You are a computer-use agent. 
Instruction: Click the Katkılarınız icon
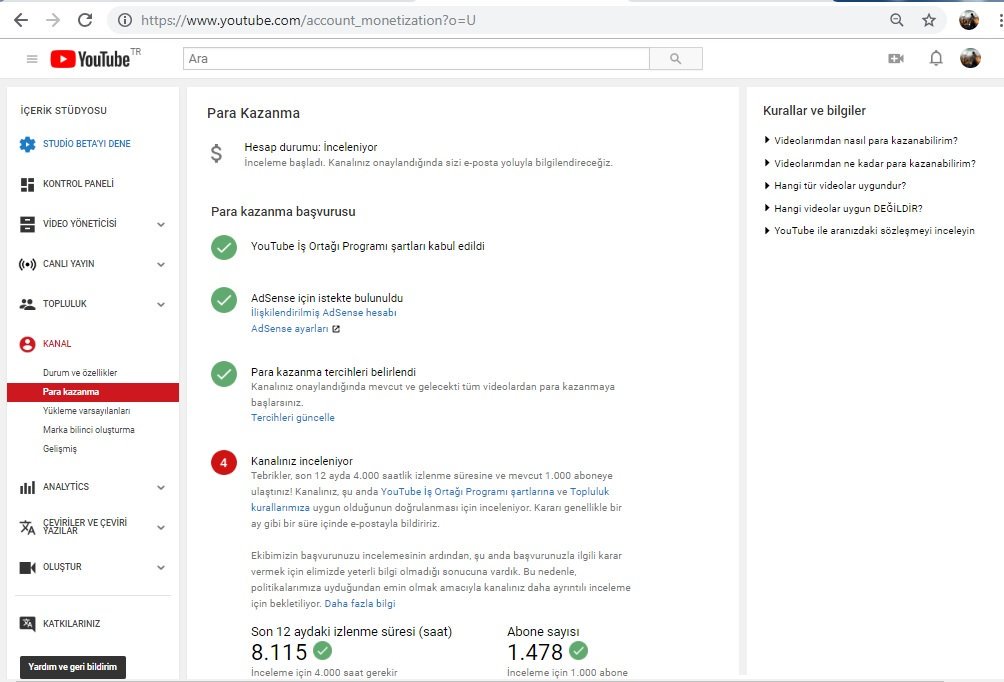28,624
